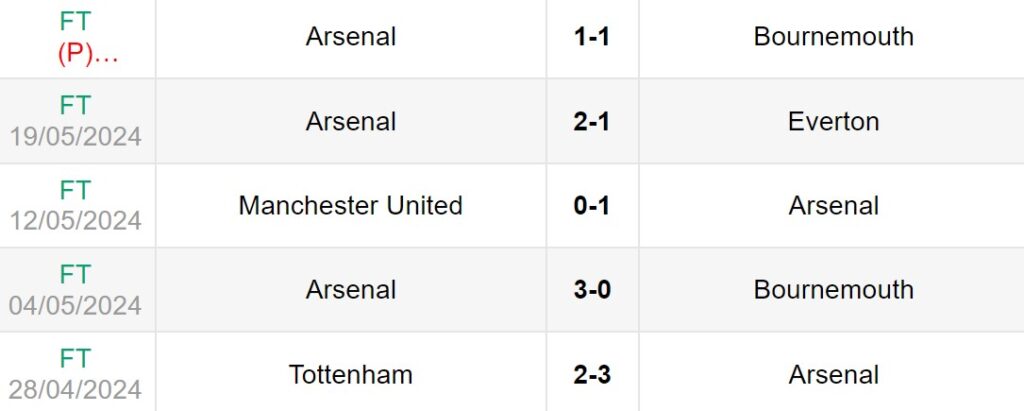The width and height of the screenshot is (1024, 411).
Task: Open the Manchester United team link
Action: [351, 206]
